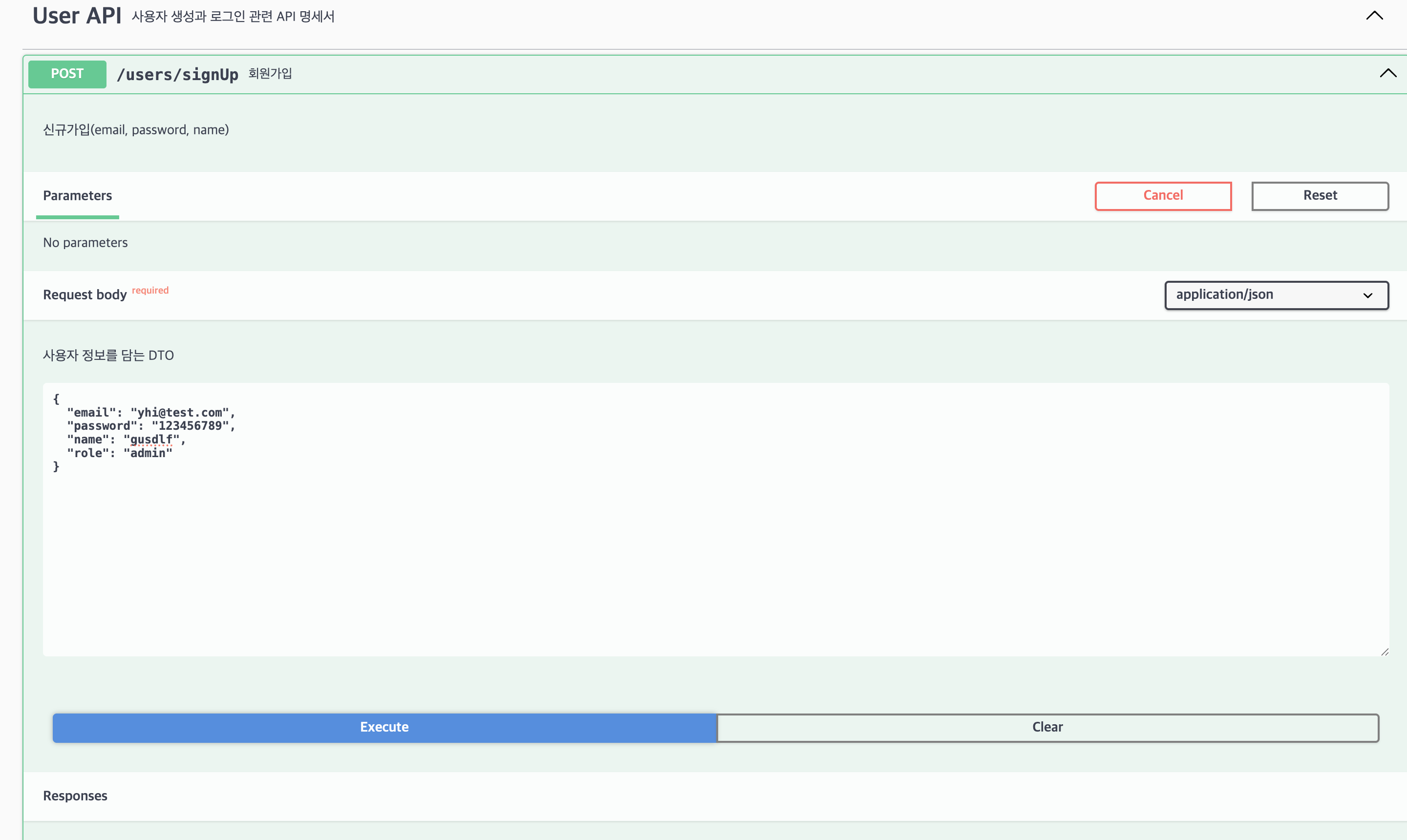Screen dimensions: 1407x840
Task: Click the "email": "yhi@test.com" line
Action: 150,413
